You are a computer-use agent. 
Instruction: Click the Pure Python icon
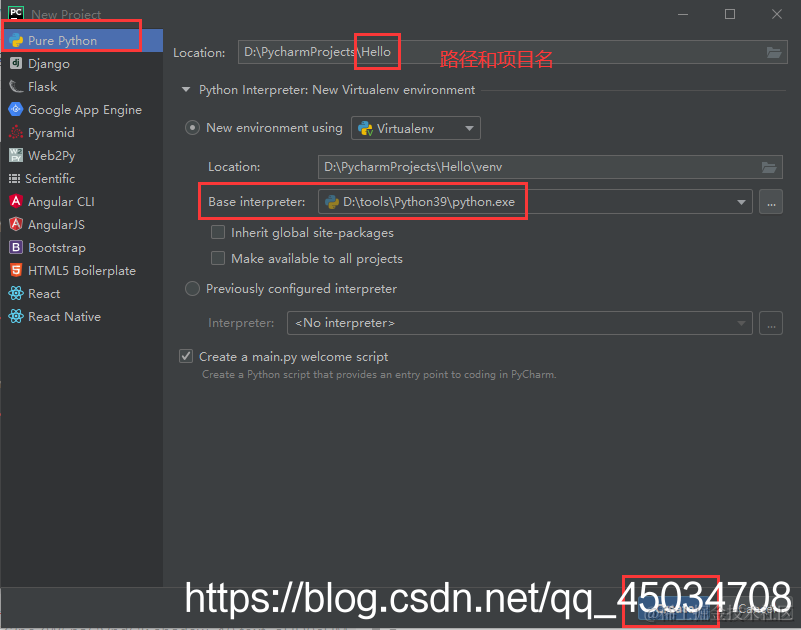point(16,40)
